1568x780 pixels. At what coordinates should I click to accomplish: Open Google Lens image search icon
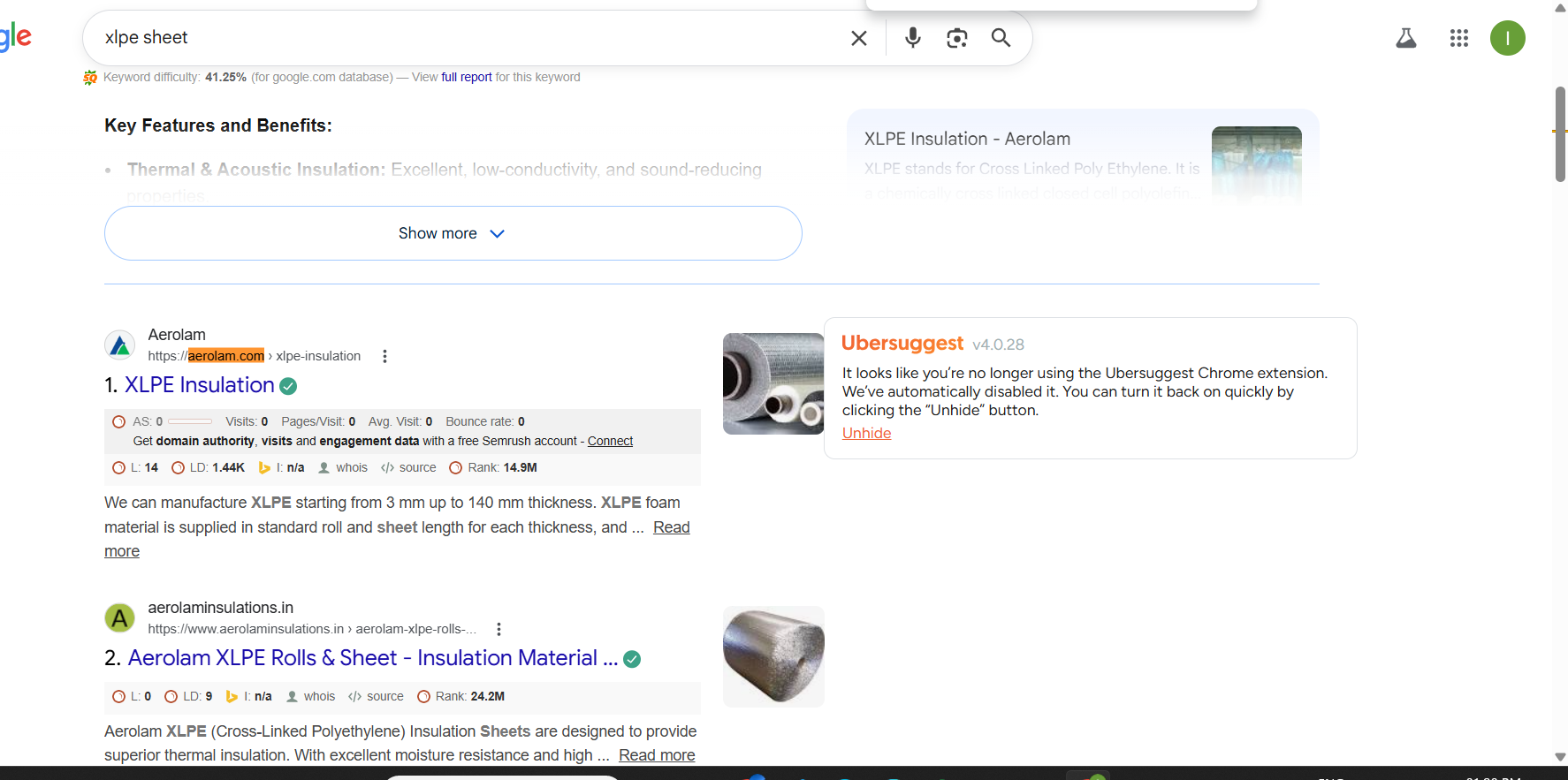[957, 38]
